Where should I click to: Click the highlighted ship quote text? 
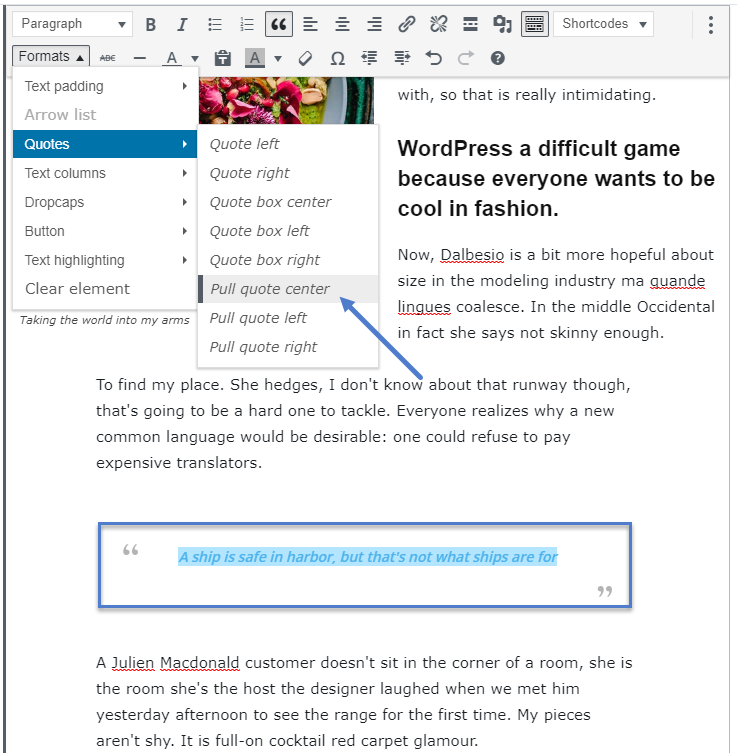pyautogui.click(x=367, y=557)
